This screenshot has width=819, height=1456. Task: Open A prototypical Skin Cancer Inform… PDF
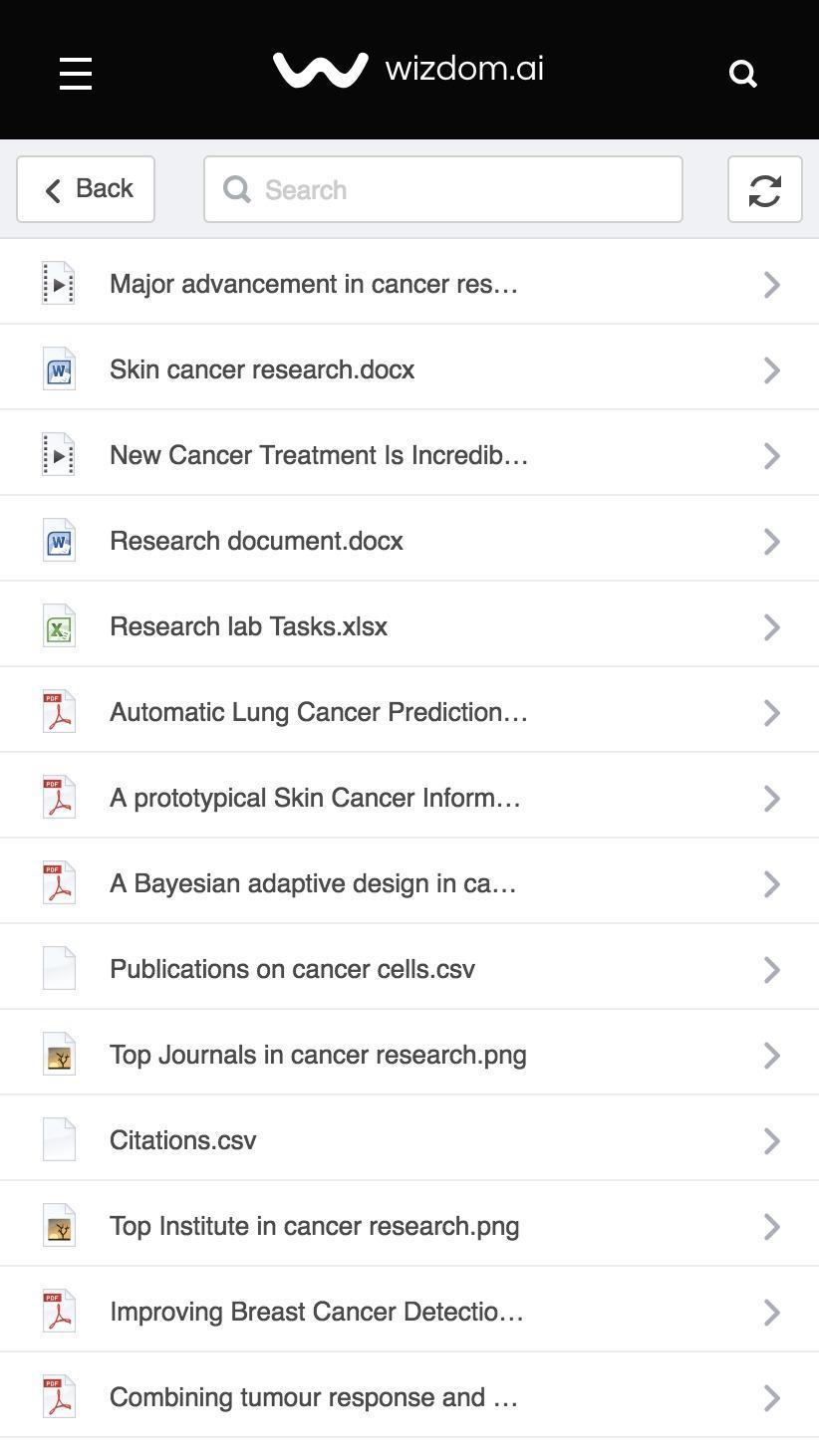[315, 798]
